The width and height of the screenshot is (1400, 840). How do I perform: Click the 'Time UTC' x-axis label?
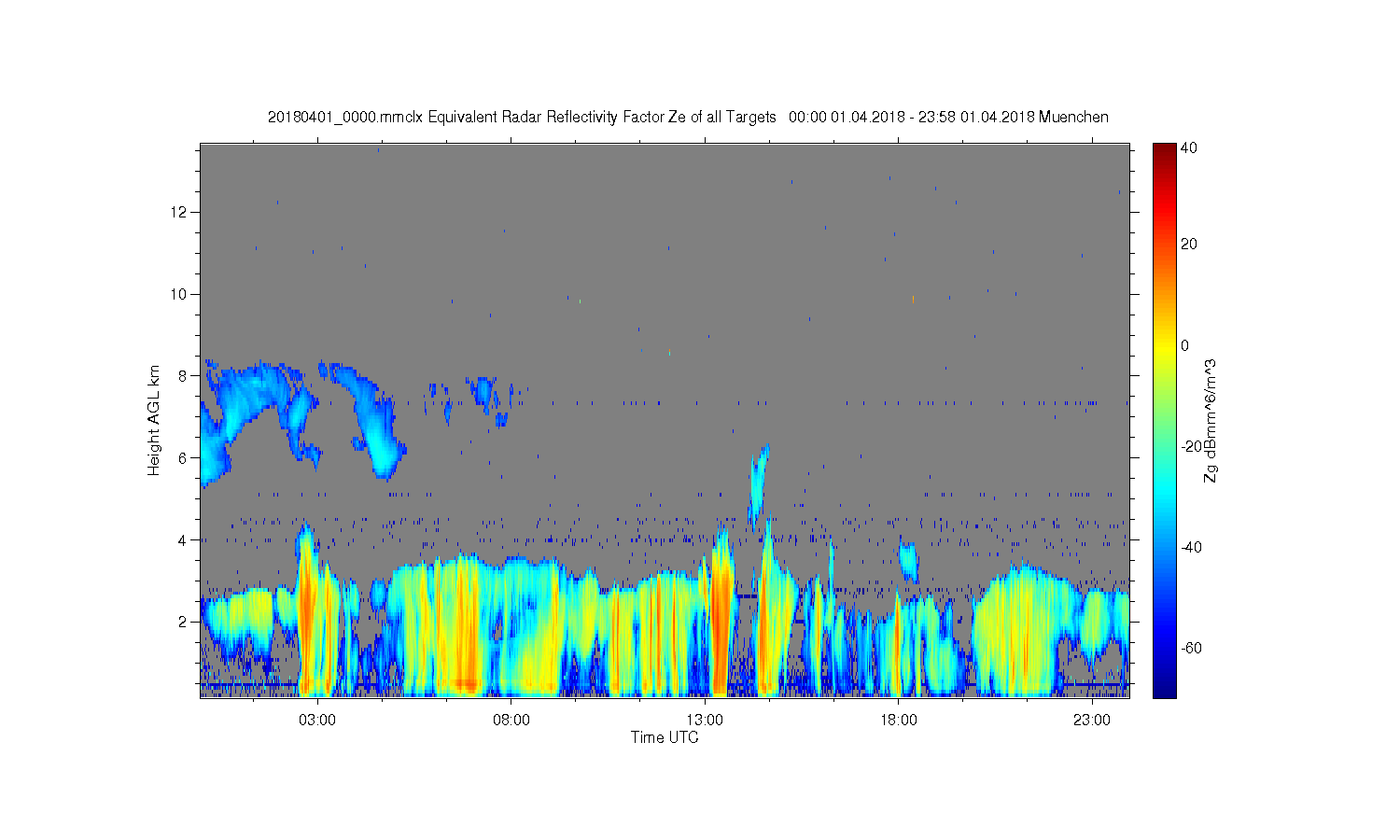[665, 737]
